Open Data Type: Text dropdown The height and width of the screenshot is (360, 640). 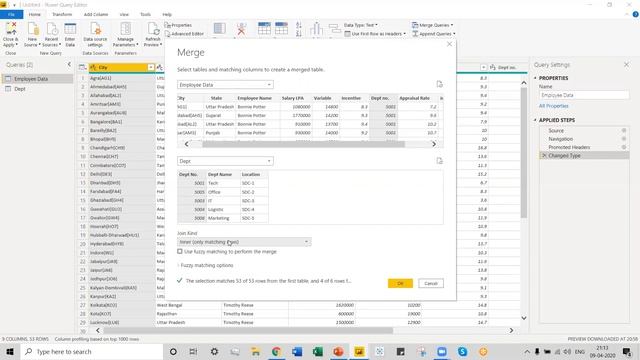[361, 25]
